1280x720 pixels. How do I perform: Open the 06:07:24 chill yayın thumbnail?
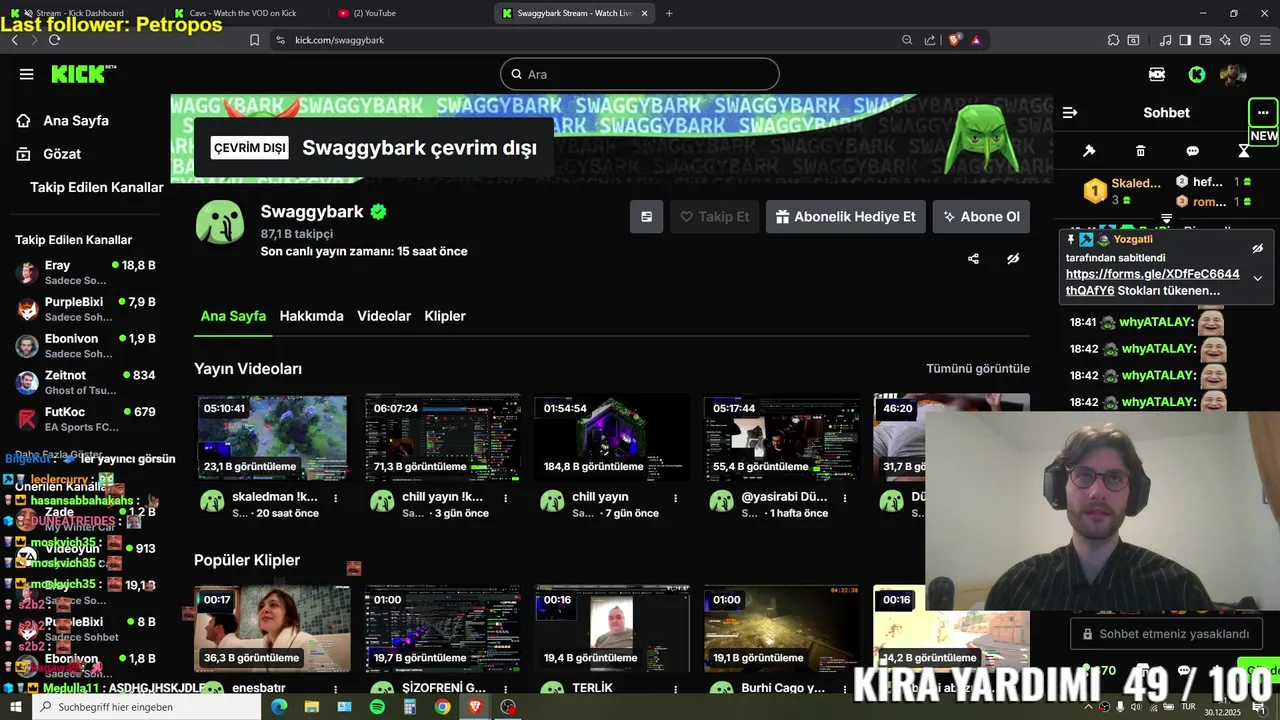click(442, 437)
